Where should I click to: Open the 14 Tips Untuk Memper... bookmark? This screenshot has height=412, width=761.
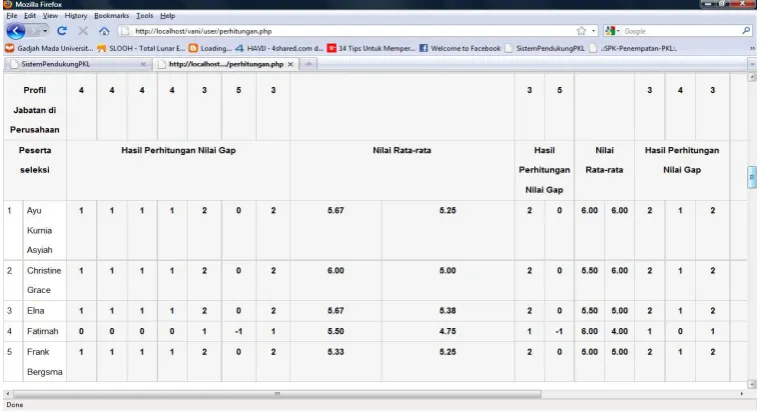click(x=371, y=48)
